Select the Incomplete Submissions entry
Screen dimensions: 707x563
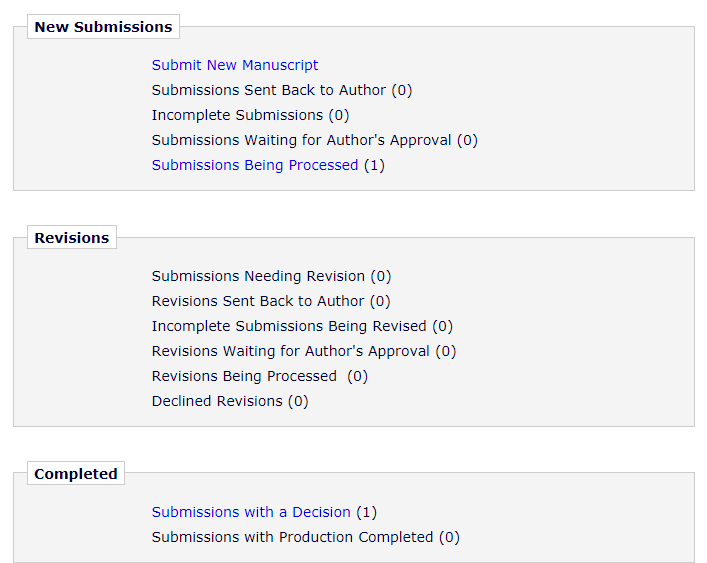(237, 115)
